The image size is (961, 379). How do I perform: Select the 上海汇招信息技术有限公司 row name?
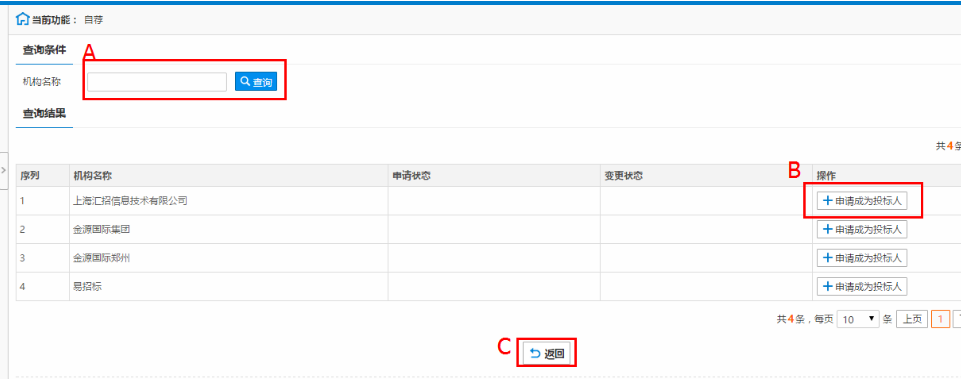(130, 201)
